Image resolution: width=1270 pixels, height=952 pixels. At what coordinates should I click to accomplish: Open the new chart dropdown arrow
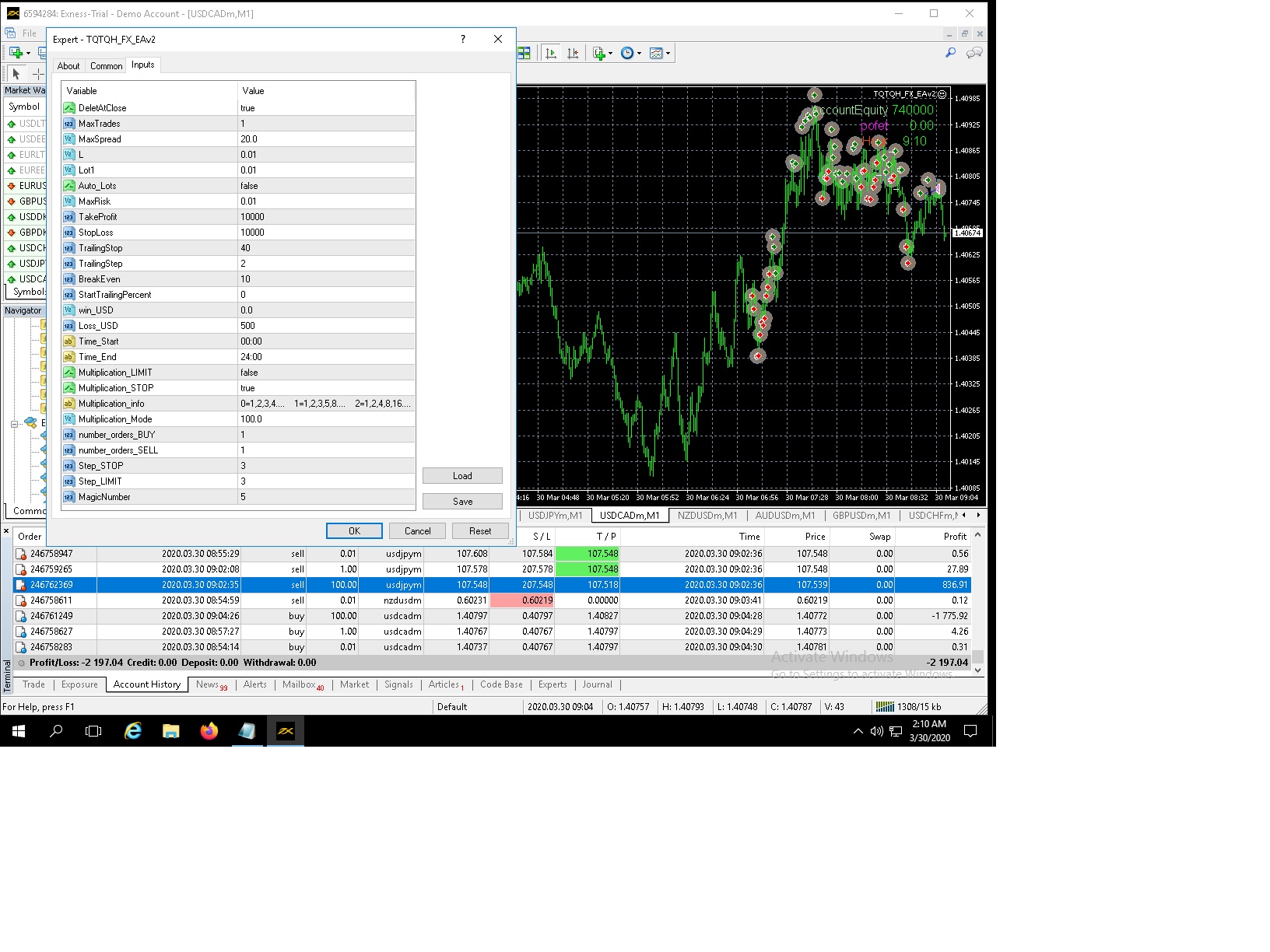point(28,54)
